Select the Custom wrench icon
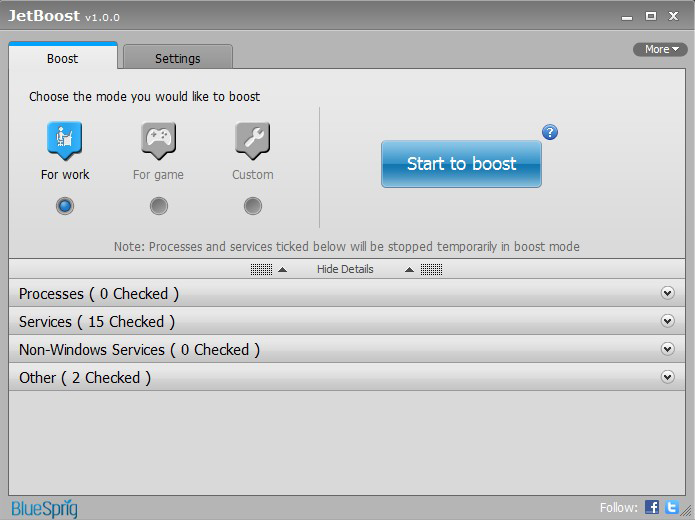 253,140
